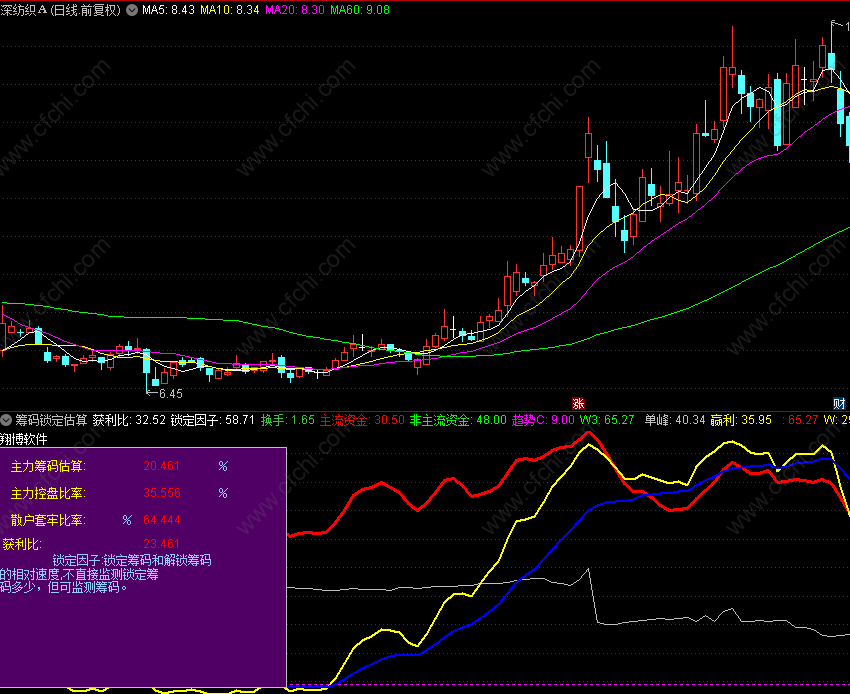This screenshot has height=694, width=850.
Task: Click the 翔博软件 label
Action: [x=24, y=439]
